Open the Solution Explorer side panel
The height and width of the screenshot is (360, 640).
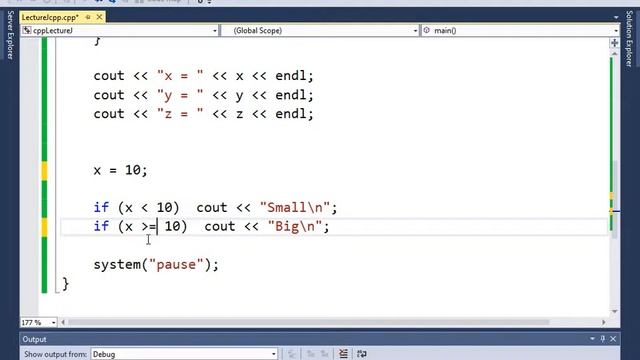tap(629, 39)
